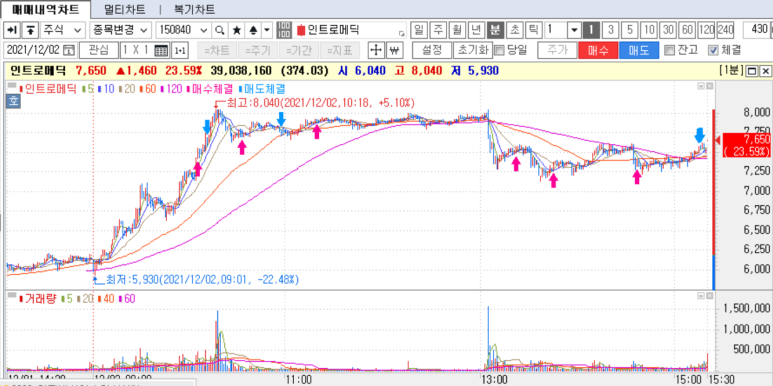Click the won currency symbol icon
The width and height of the screenshot is (773, 386).
tap(394, 50)
